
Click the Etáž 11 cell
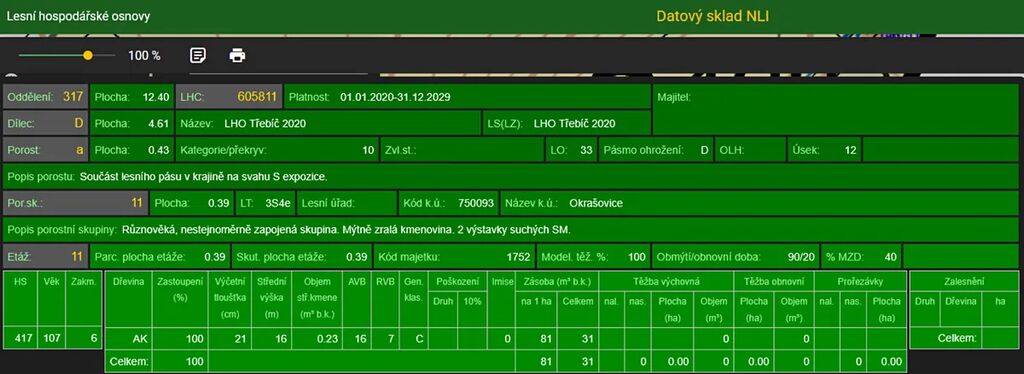click(x=45, y=257)
